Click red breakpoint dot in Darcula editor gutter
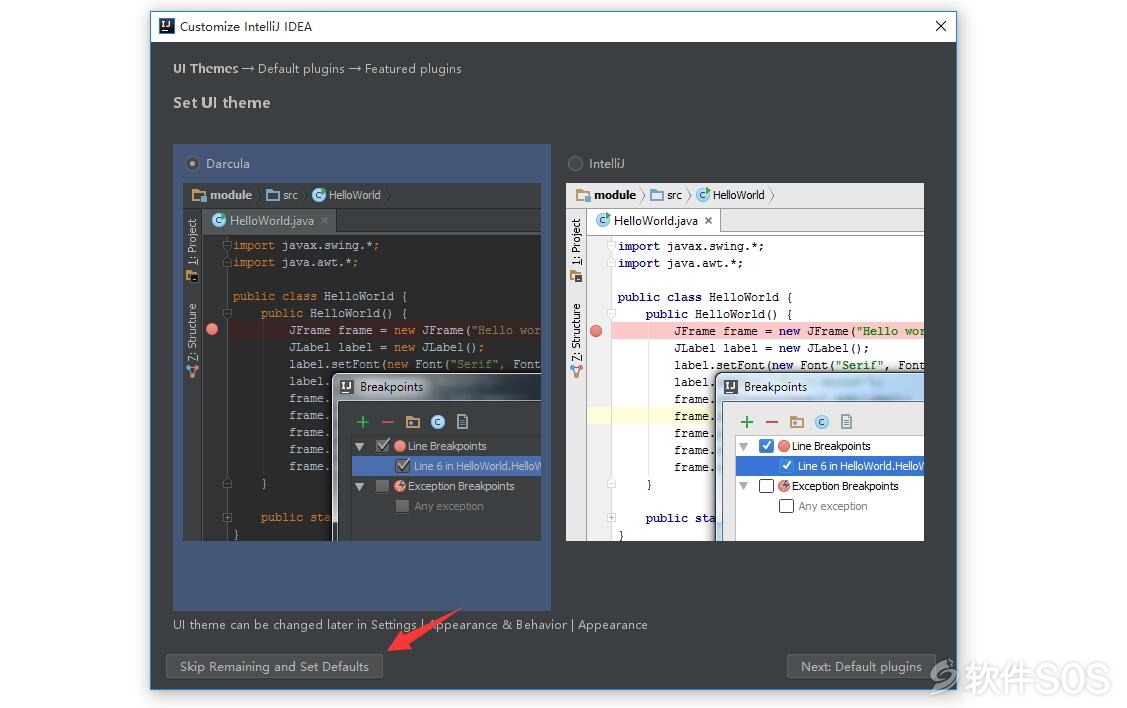This screenshot has height=708, width=1127. [212, 329]
